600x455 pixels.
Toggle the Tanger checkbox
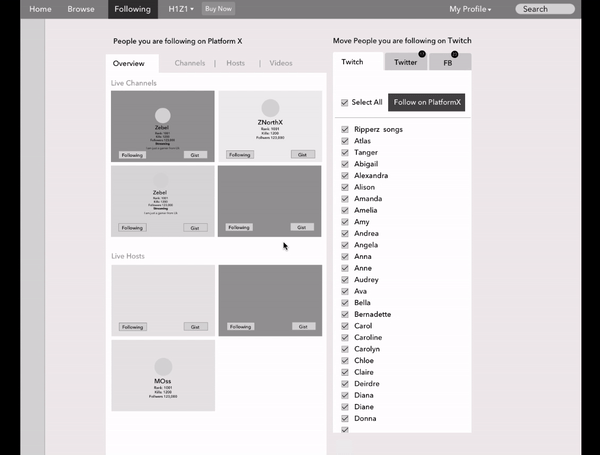tap(345, 152)
